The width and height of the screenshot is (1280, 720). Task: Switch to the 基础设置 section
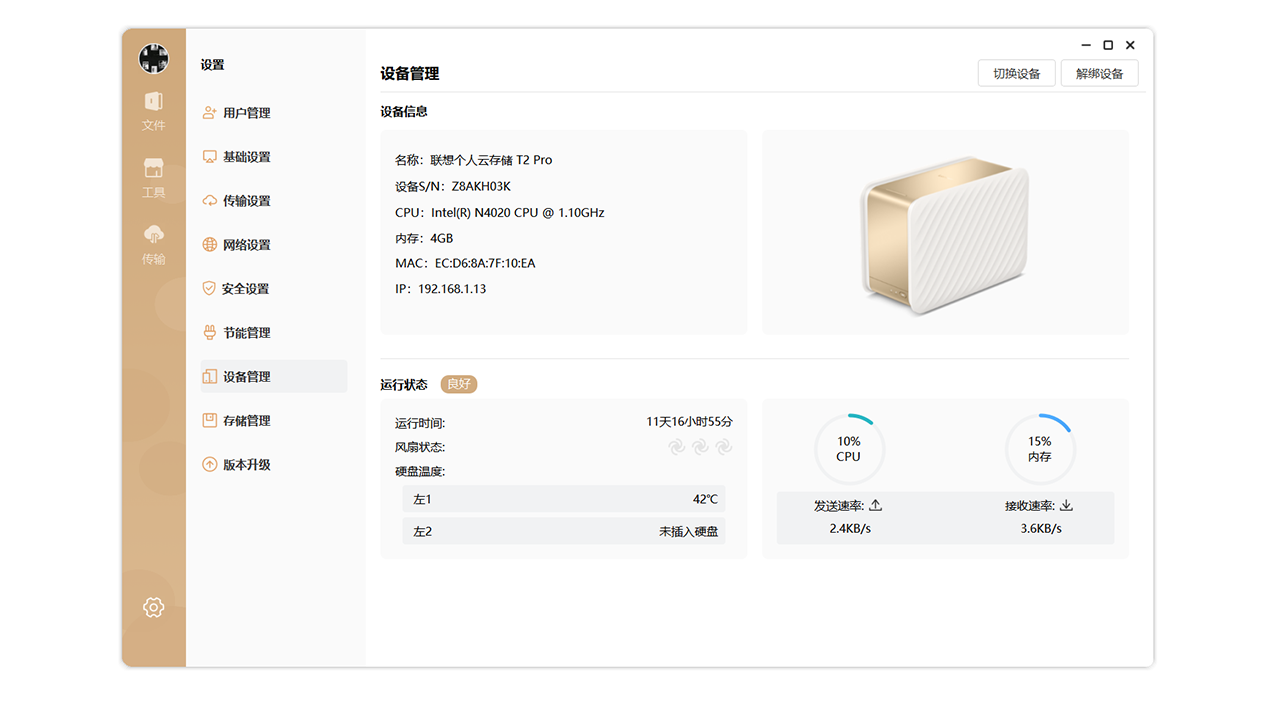tap(246, 156)
